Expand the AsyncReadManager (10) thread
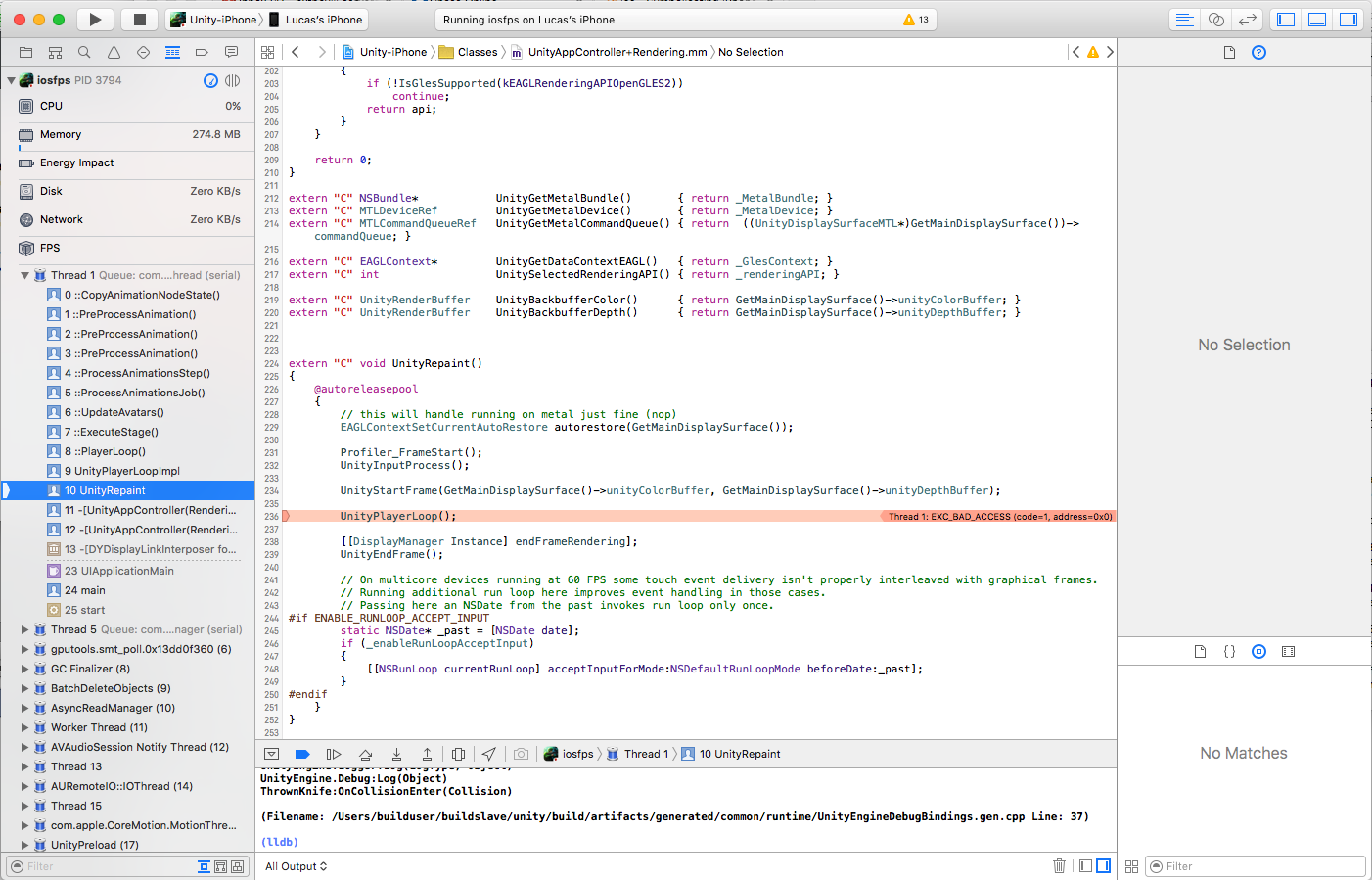The width and height of the screenshot is (1372, 880). 24,708
